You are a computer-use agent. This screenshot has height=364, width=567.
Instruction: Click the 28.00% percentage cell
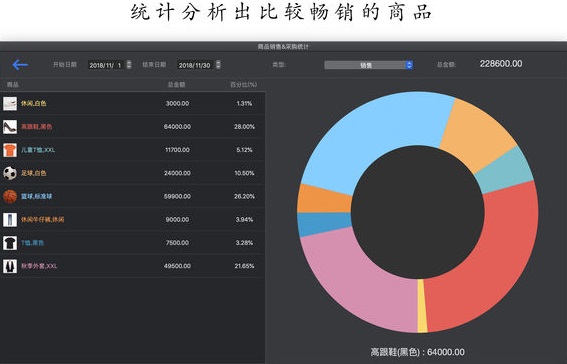[244, 127]
